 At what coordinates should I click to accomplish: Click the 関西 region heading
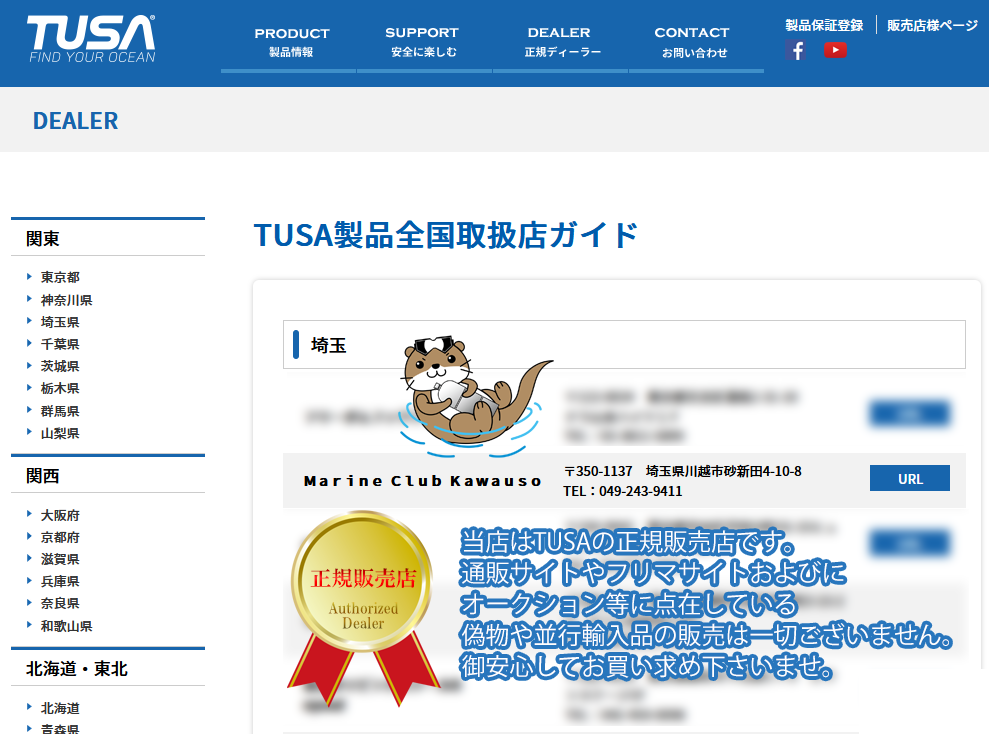42,475
